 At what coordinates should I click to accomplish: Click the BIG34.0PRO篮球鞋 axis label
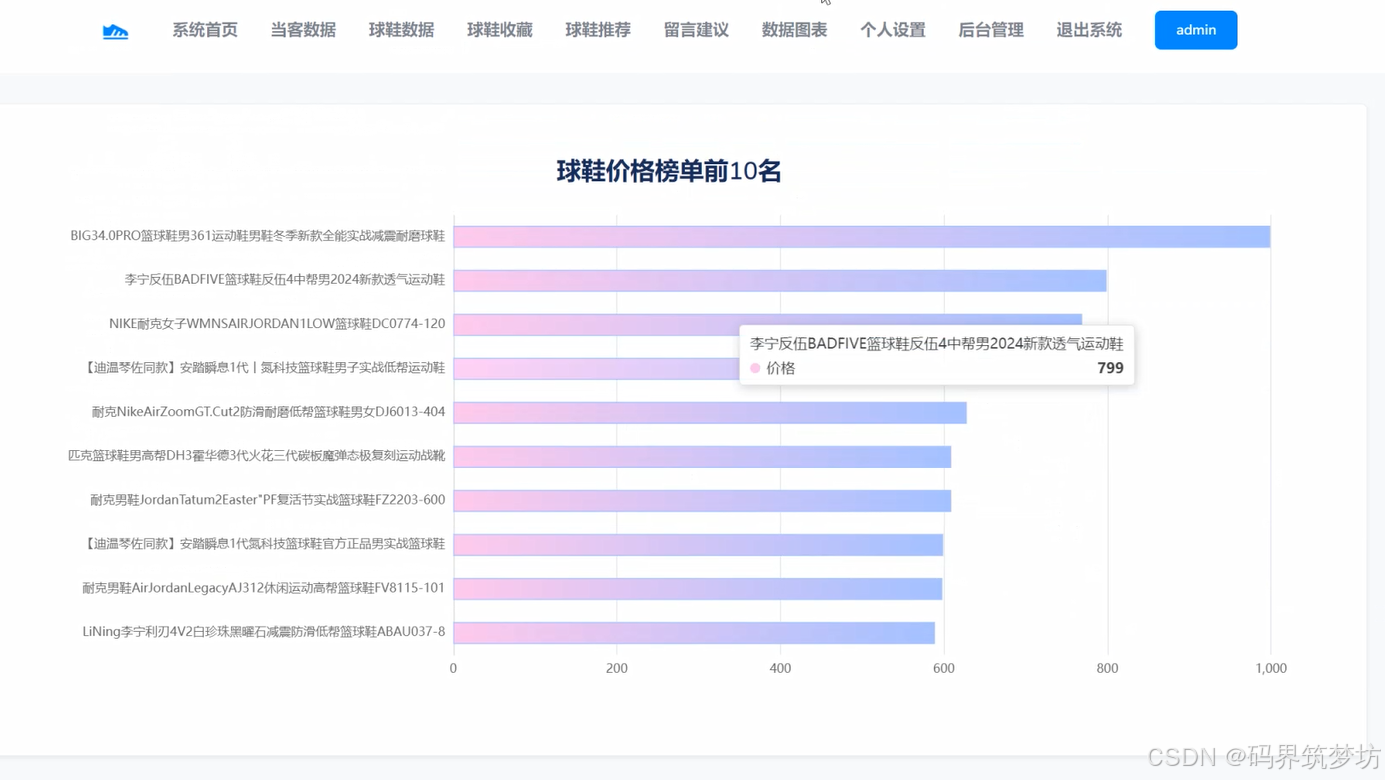(x=258, y=236)
